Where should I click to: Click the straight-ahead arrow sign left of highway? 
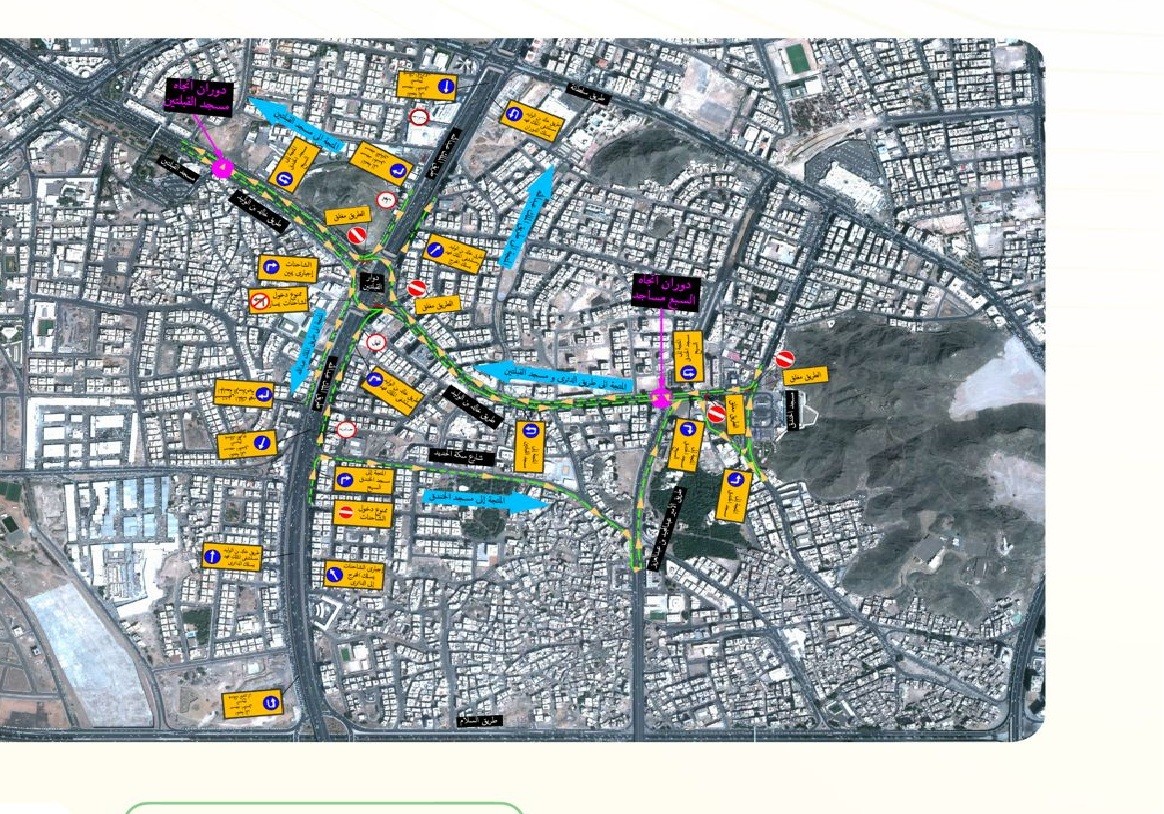point(213,556)
